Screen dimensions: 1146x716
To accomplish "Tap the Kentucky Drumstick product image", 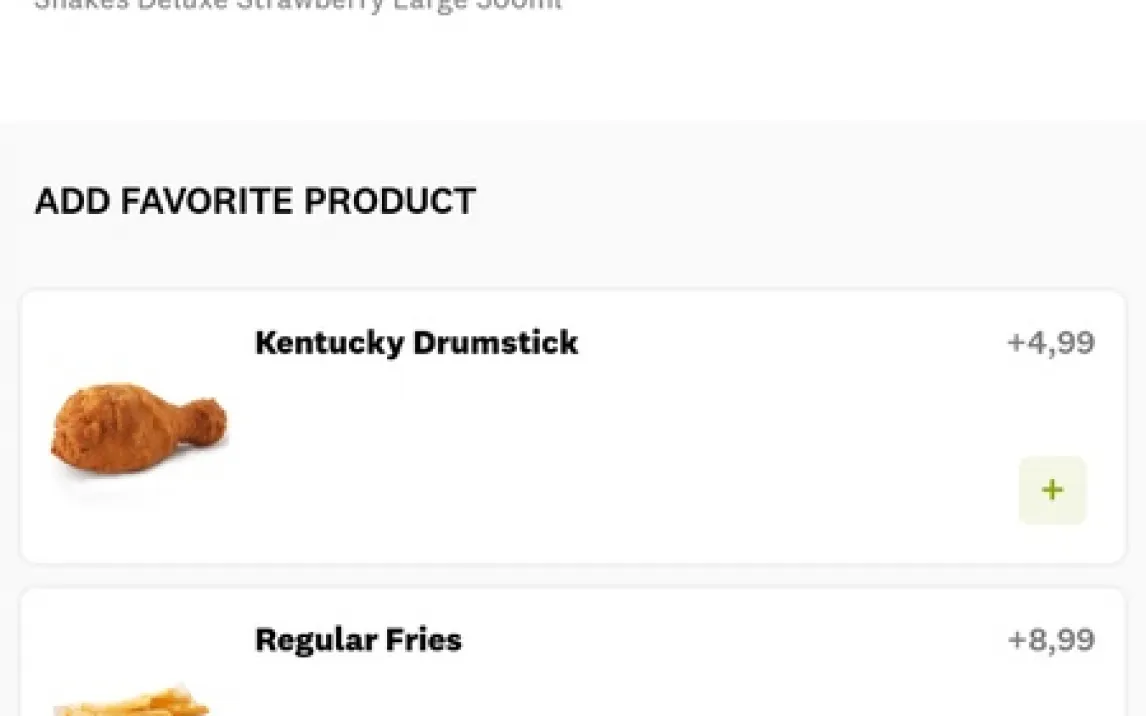I will (x=139, y=428).
